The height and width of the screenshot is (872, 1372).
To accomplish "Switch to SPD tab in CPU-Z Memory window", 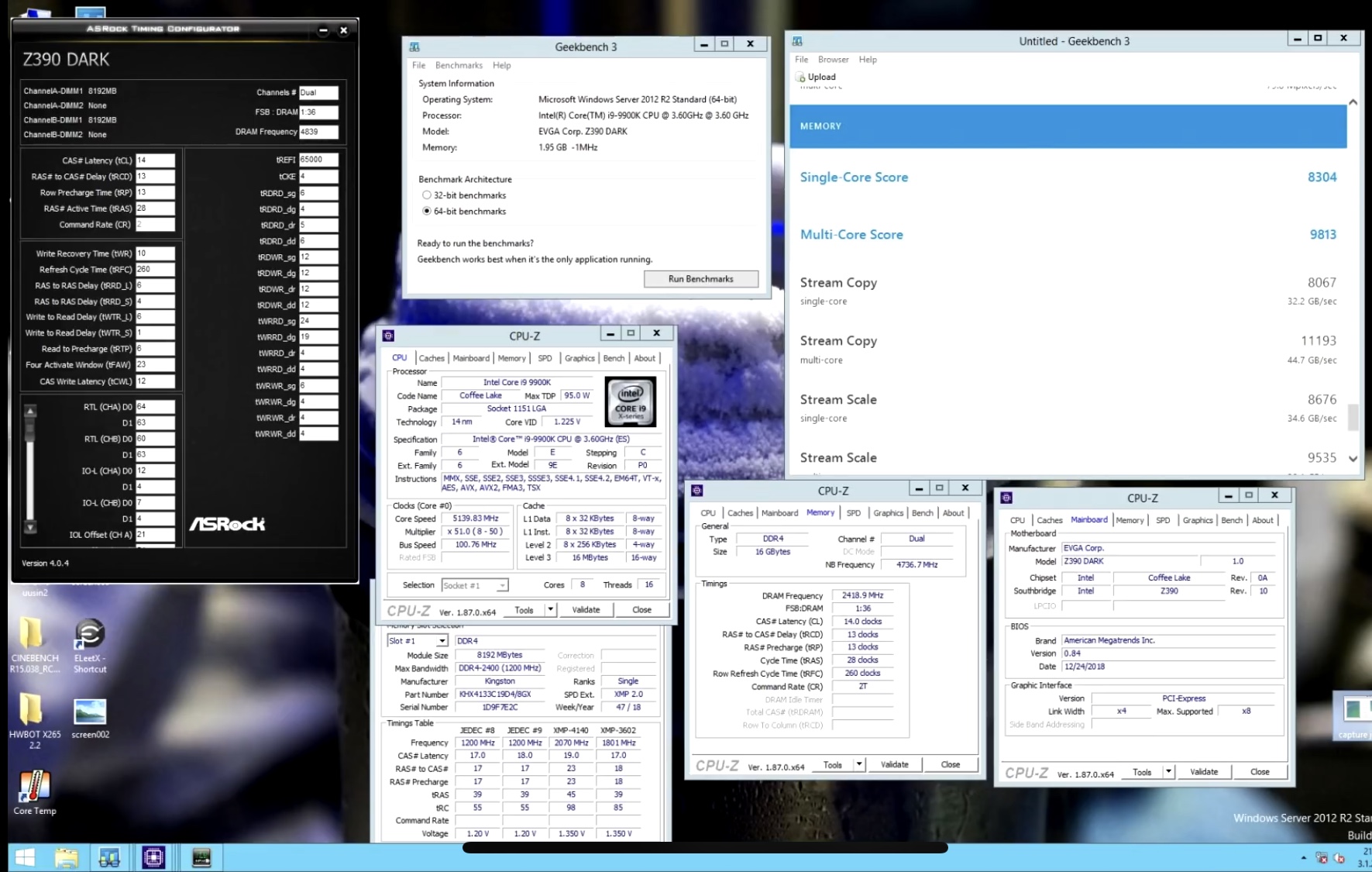I will 854,513.
